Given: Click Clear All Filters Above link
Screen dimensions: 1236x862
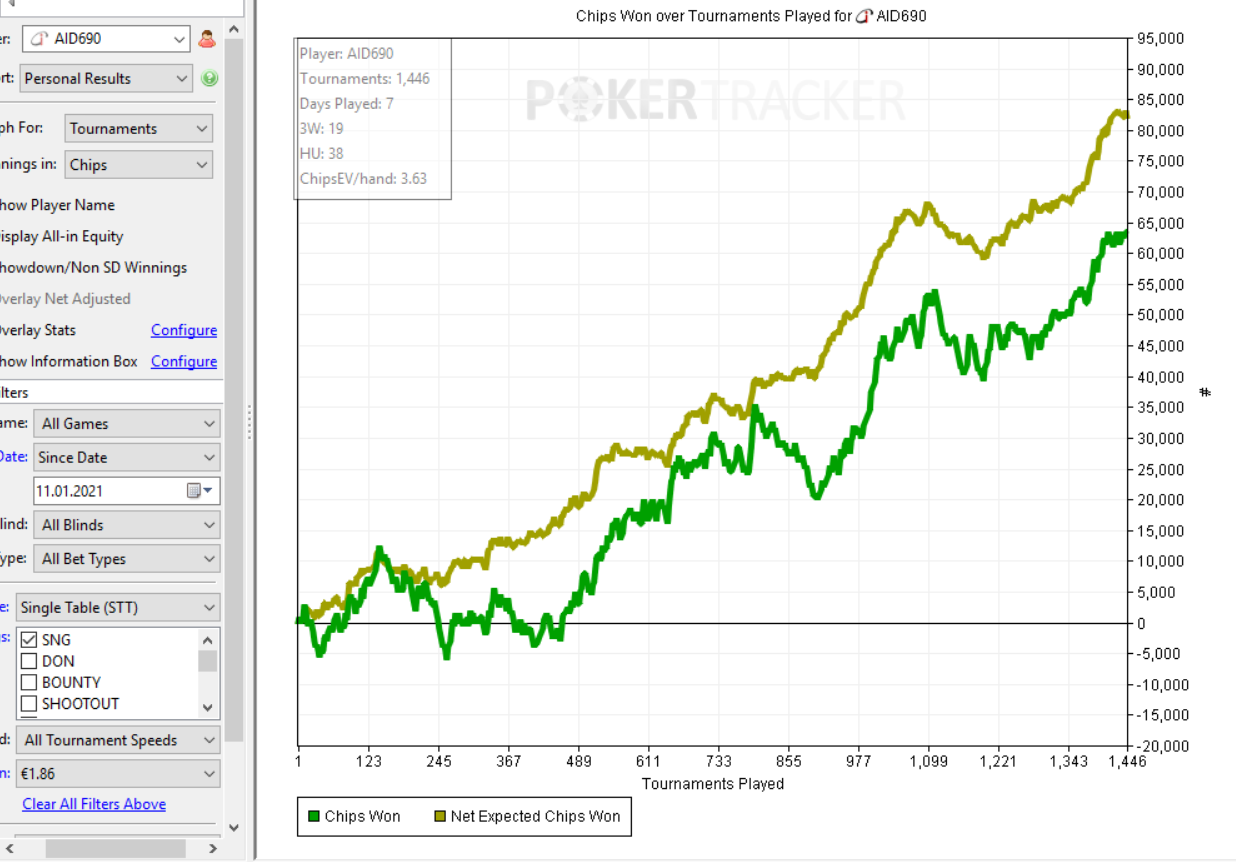Looking at the screenshot, I should coord(94,804).
